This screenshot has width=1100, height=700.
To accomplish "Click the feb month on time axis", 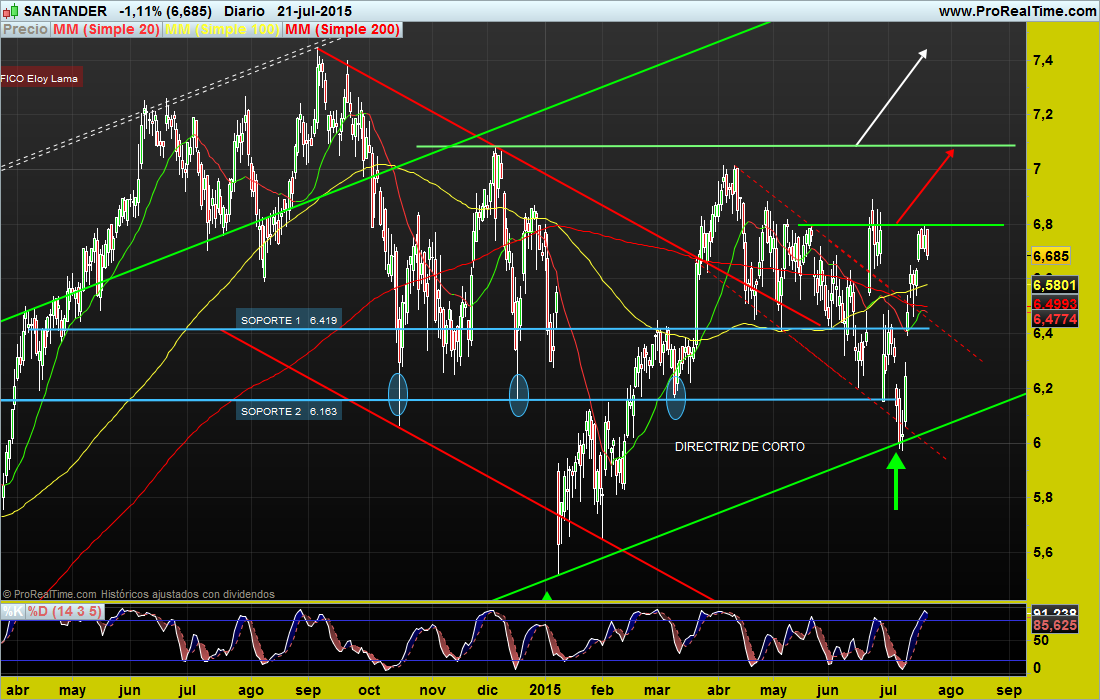I will [x=602, y=690].
